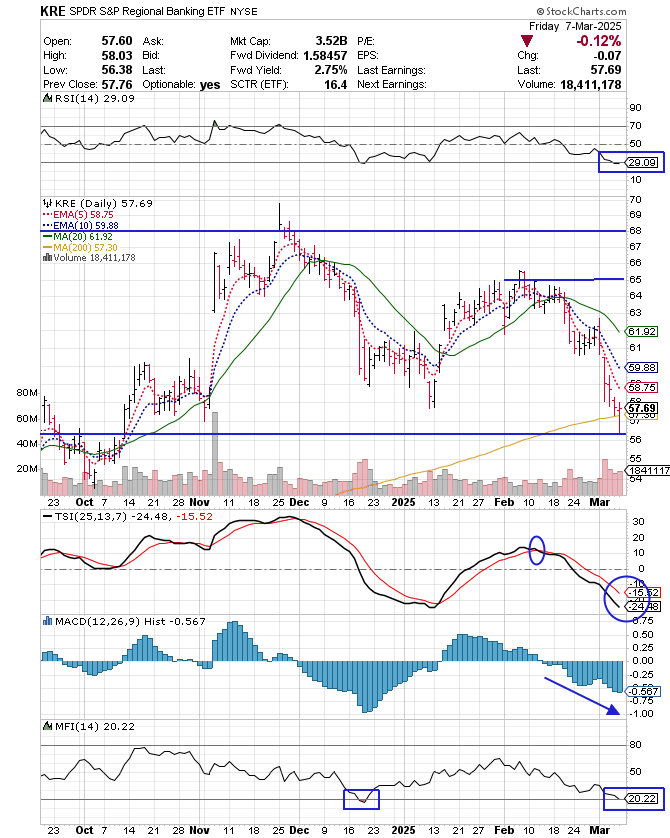Click the 60M volume axis label
Viewport: 670px width, 838px height.
[x=27, y=418]
